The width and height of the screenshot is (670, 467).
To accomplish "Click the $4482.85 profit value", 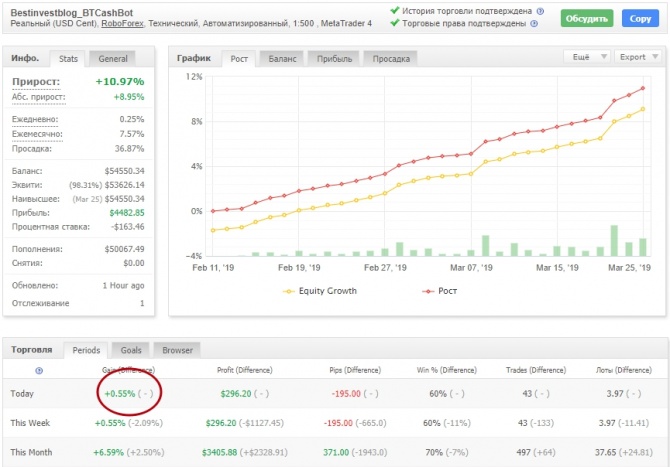I will point(127,213).
